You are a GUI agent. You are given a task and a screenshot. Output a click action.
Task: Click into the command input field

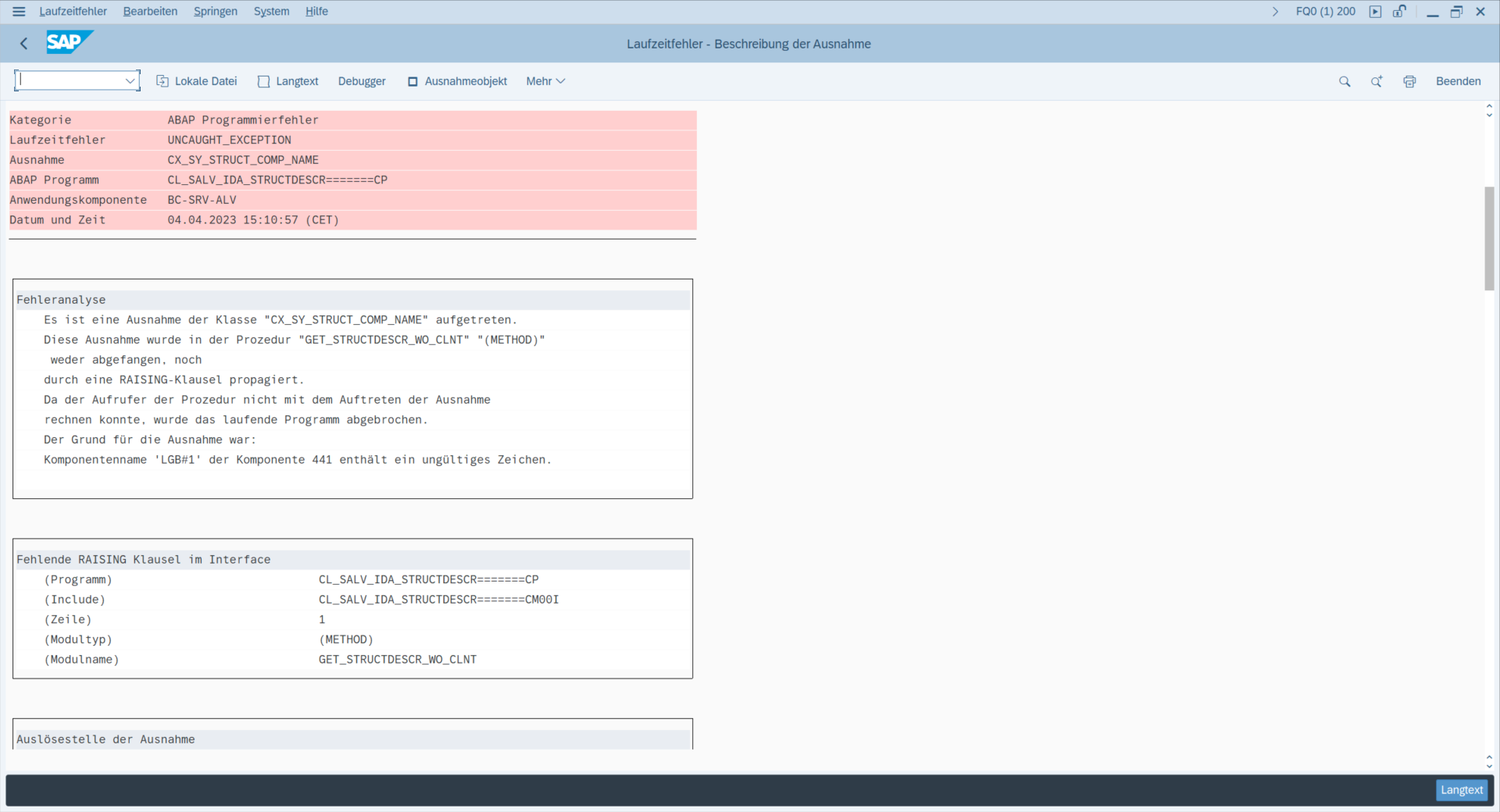[70, 80]
